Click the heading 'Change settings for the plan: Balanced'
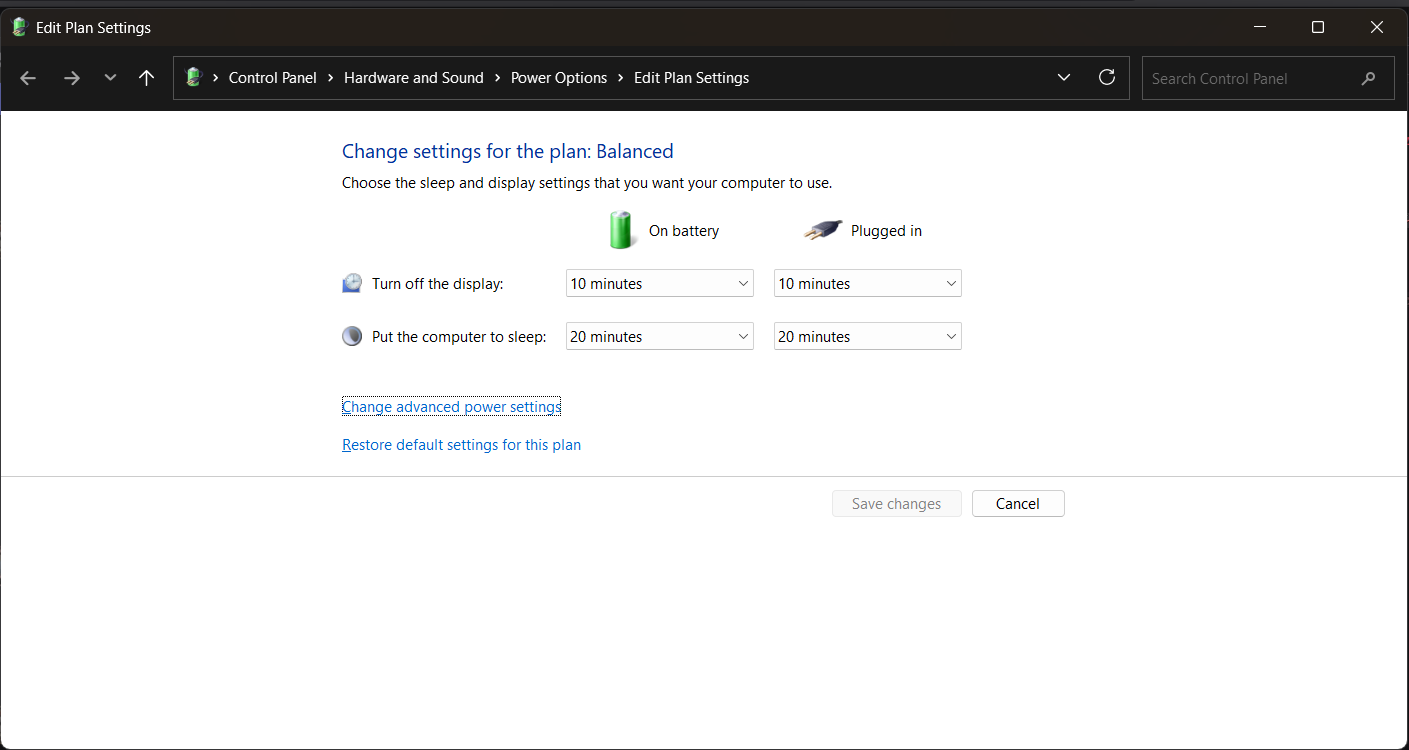This screenshot has height=750, width=1409. tap(508, 152)
